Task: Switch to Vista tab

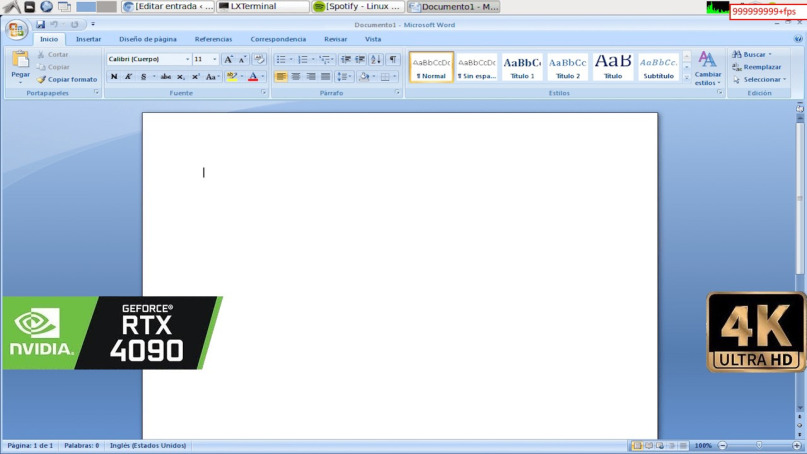Action: pos(373,39)
